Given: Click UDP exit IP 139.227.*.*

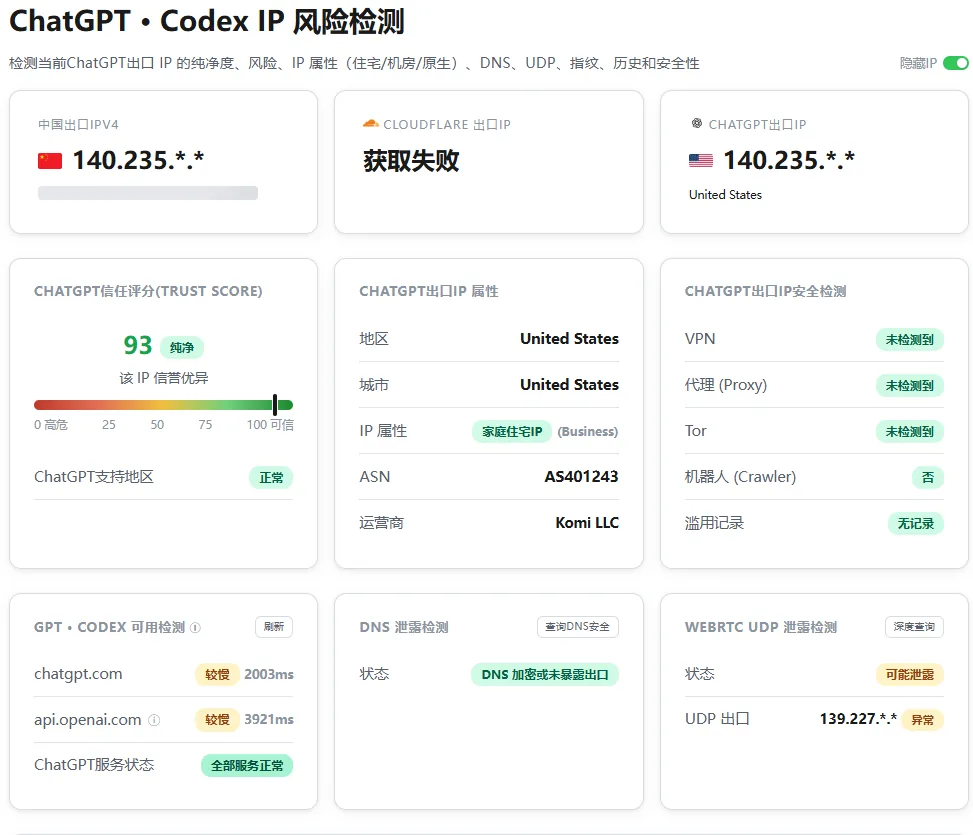Looking at the screenshot, I should coord(858,719).
